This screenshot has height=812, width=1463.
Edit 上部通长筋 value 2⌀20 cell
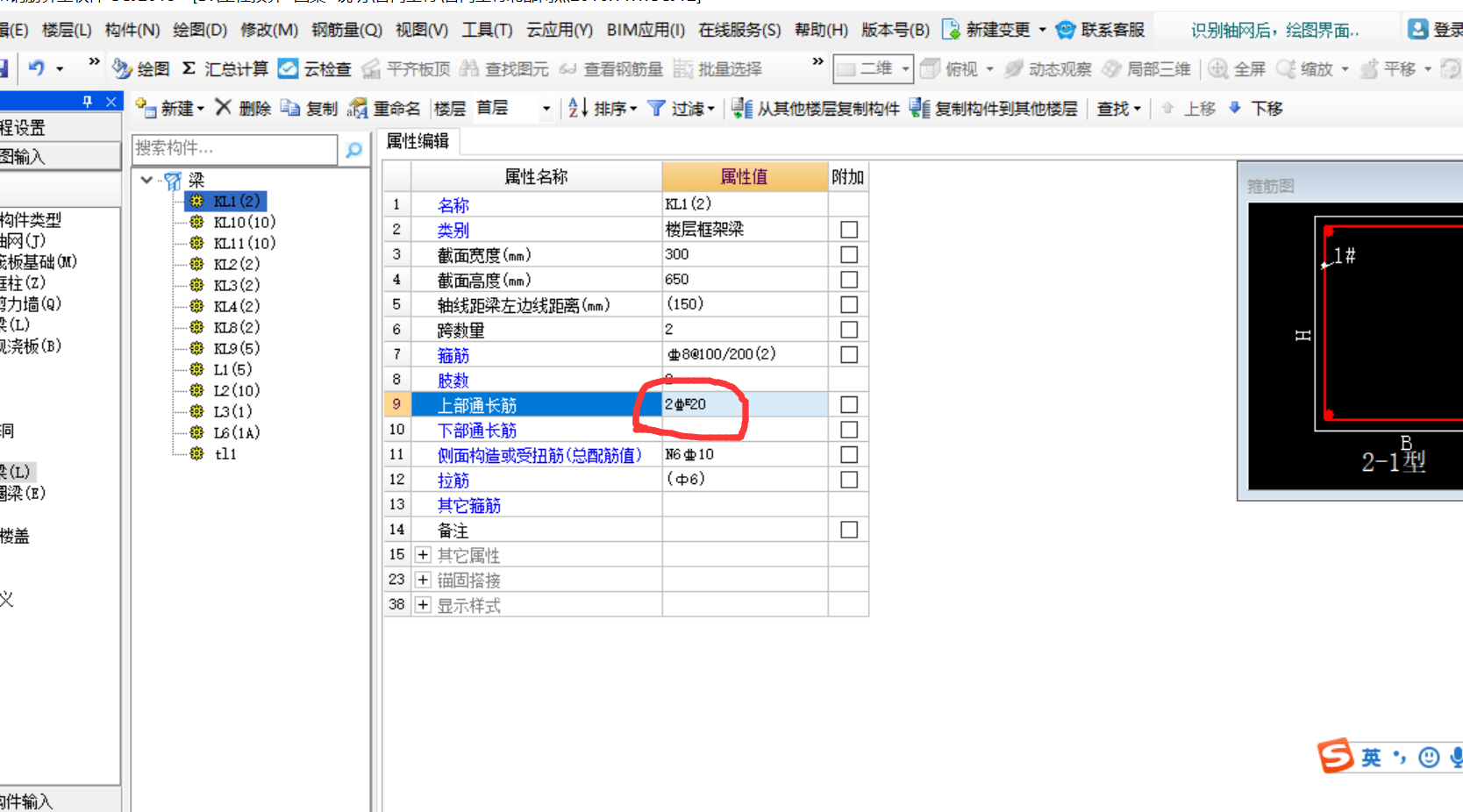tap(744, 404)
